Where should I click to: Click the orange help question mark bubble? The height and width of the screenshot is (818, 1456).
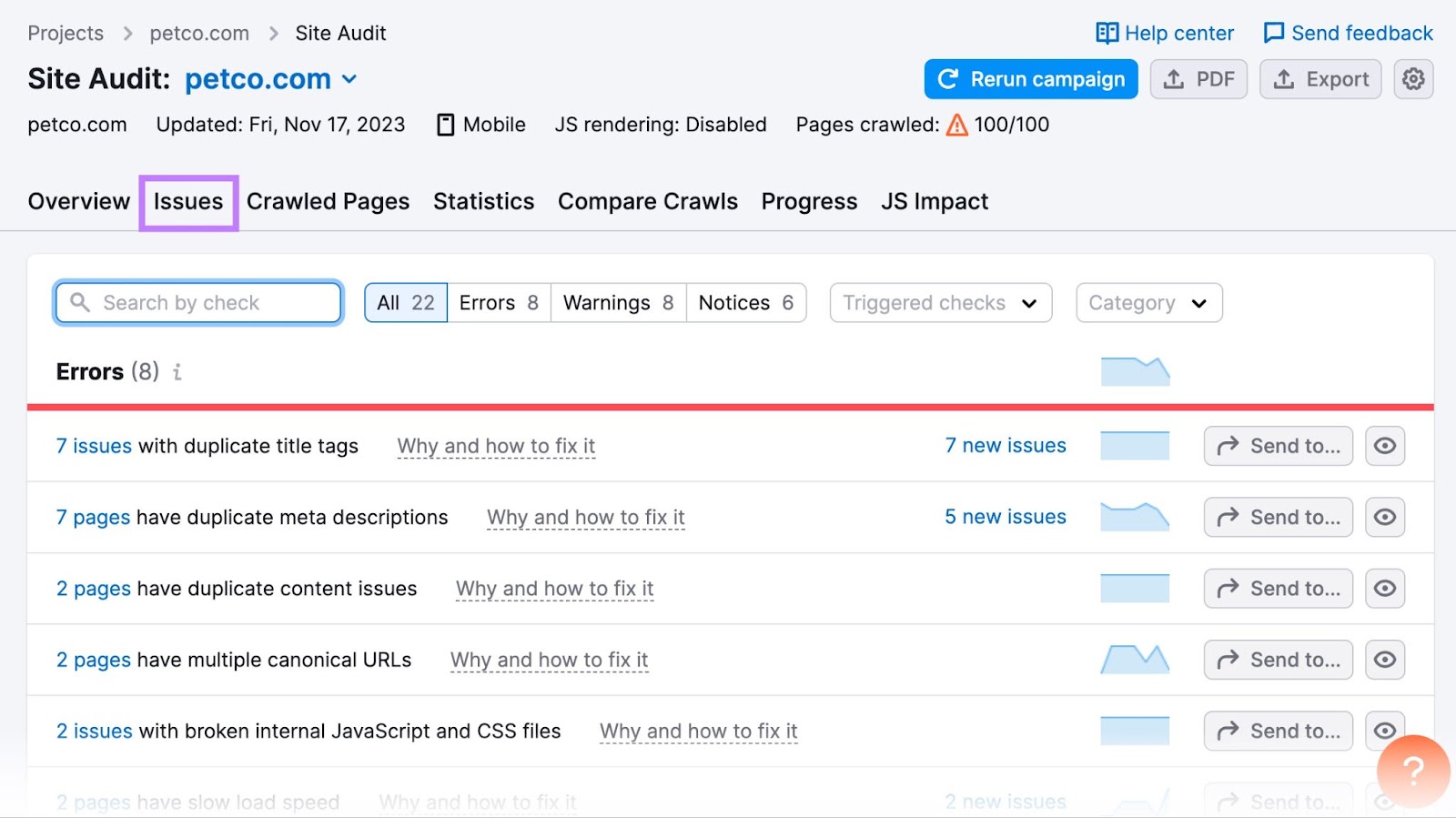pyautogui.click(x=1412, y=771)
